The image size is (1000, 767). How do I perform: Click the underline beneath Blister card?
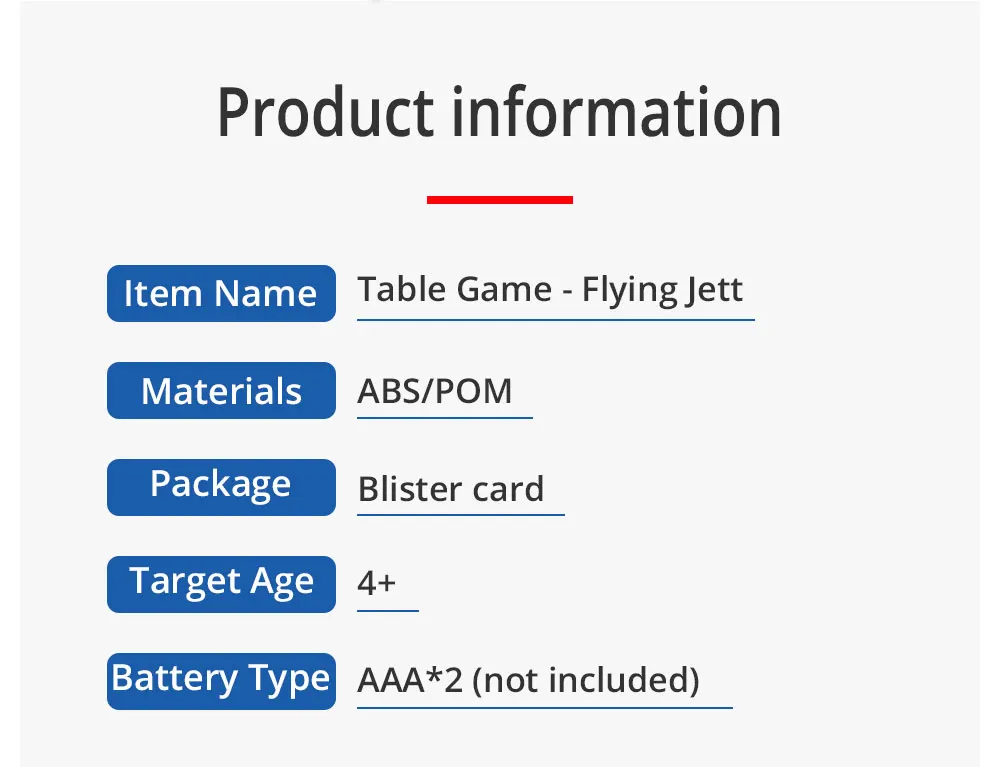460,514
